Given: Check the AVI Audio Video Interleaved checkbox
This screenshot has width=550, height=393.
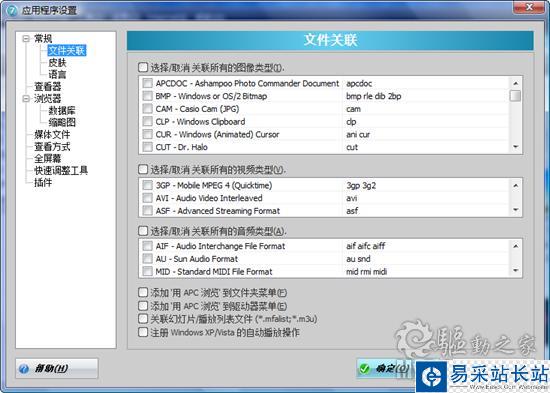Looking at the screenshot, I should [148, 198].
